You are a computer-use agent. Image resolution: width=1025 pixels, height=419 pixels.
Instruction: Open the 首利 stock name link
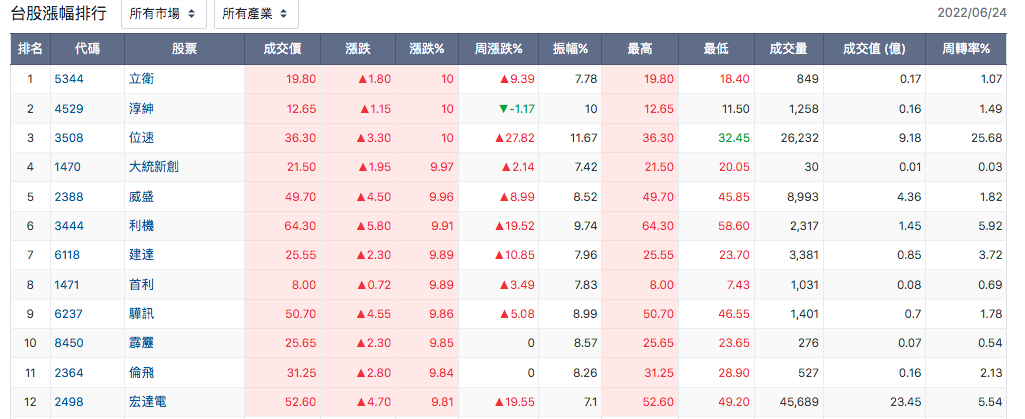coord(142,285)
